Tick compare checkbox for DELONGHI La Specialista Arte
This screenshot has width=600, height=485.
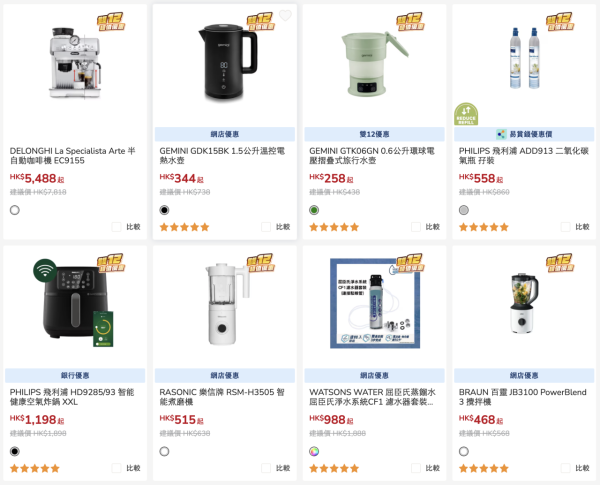click(x=116, y=227)
